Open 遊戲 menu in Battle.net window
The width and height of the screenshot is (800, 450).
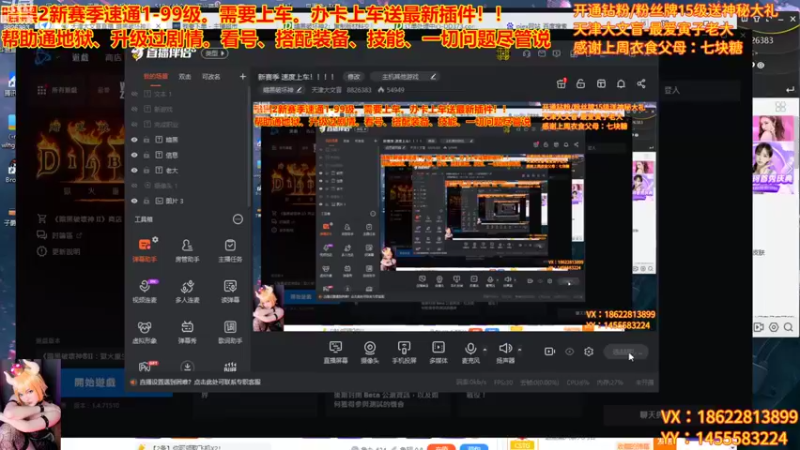tap(80, 58)
